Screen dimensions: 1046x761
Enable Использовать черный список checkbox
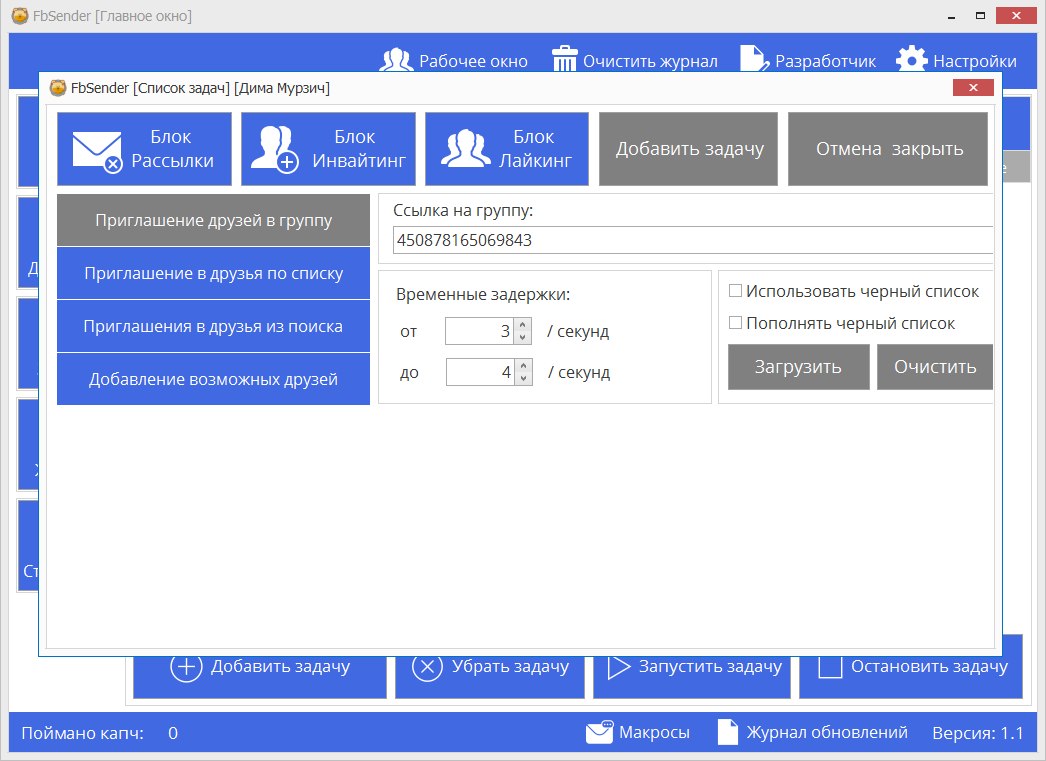(x=735, y=292)
